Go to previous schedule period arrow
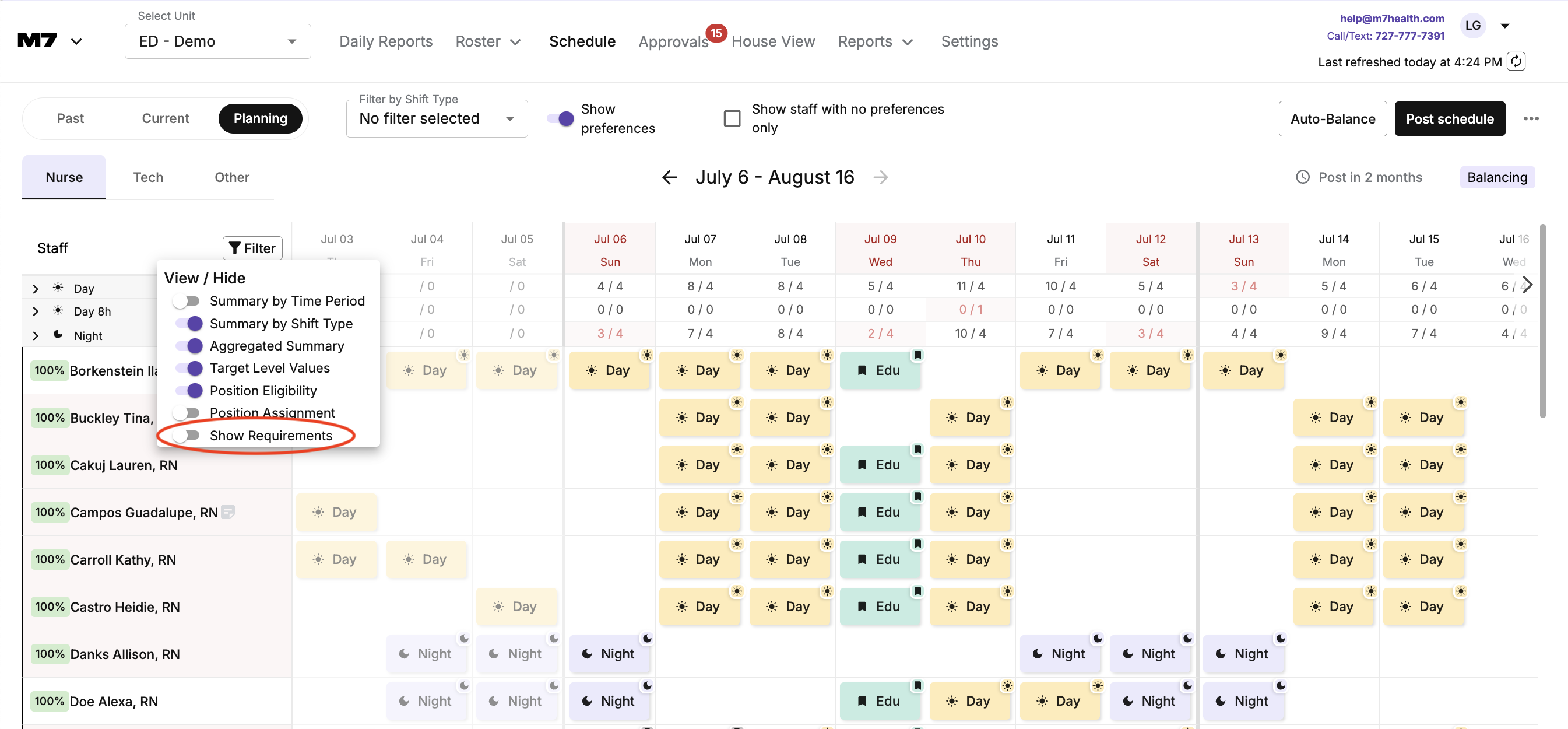The width and height of the screenshot is (1568, 729). coord(669,177)
